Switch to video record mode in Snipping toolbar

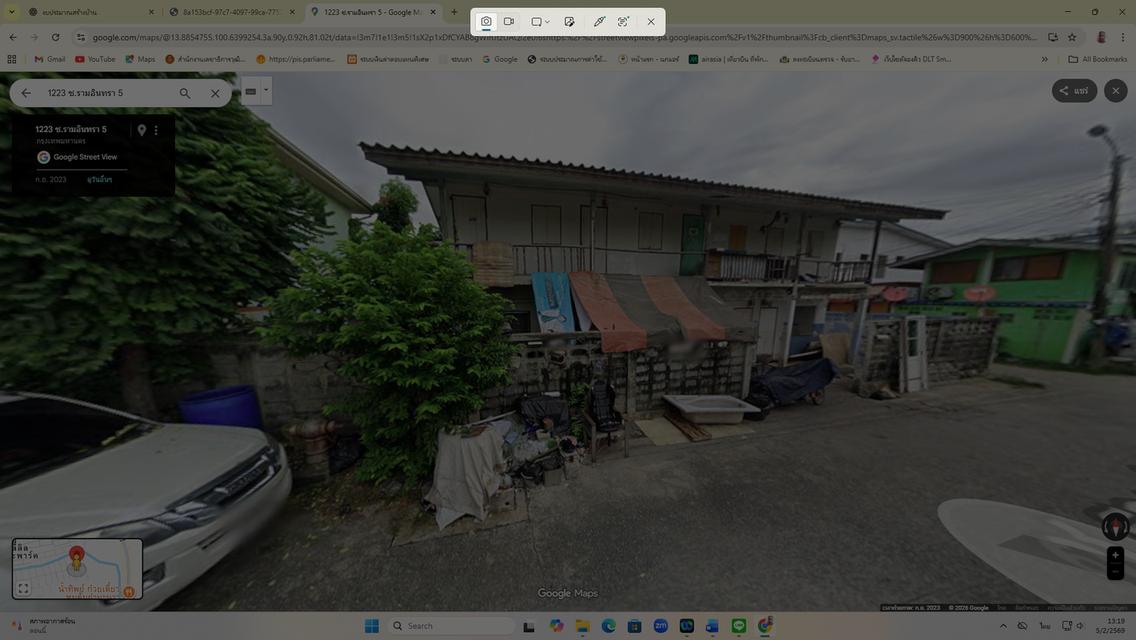pyautogui.click(x=509, y=22)
